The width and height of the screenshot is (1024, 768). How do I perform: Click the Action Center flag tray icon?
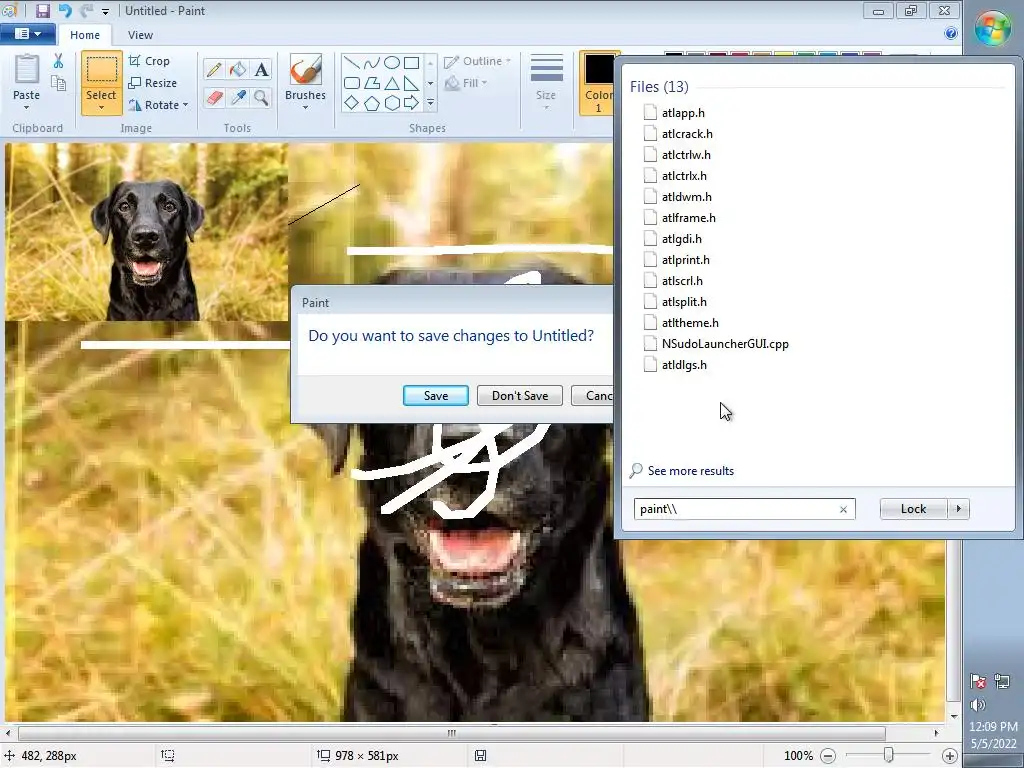978,681
